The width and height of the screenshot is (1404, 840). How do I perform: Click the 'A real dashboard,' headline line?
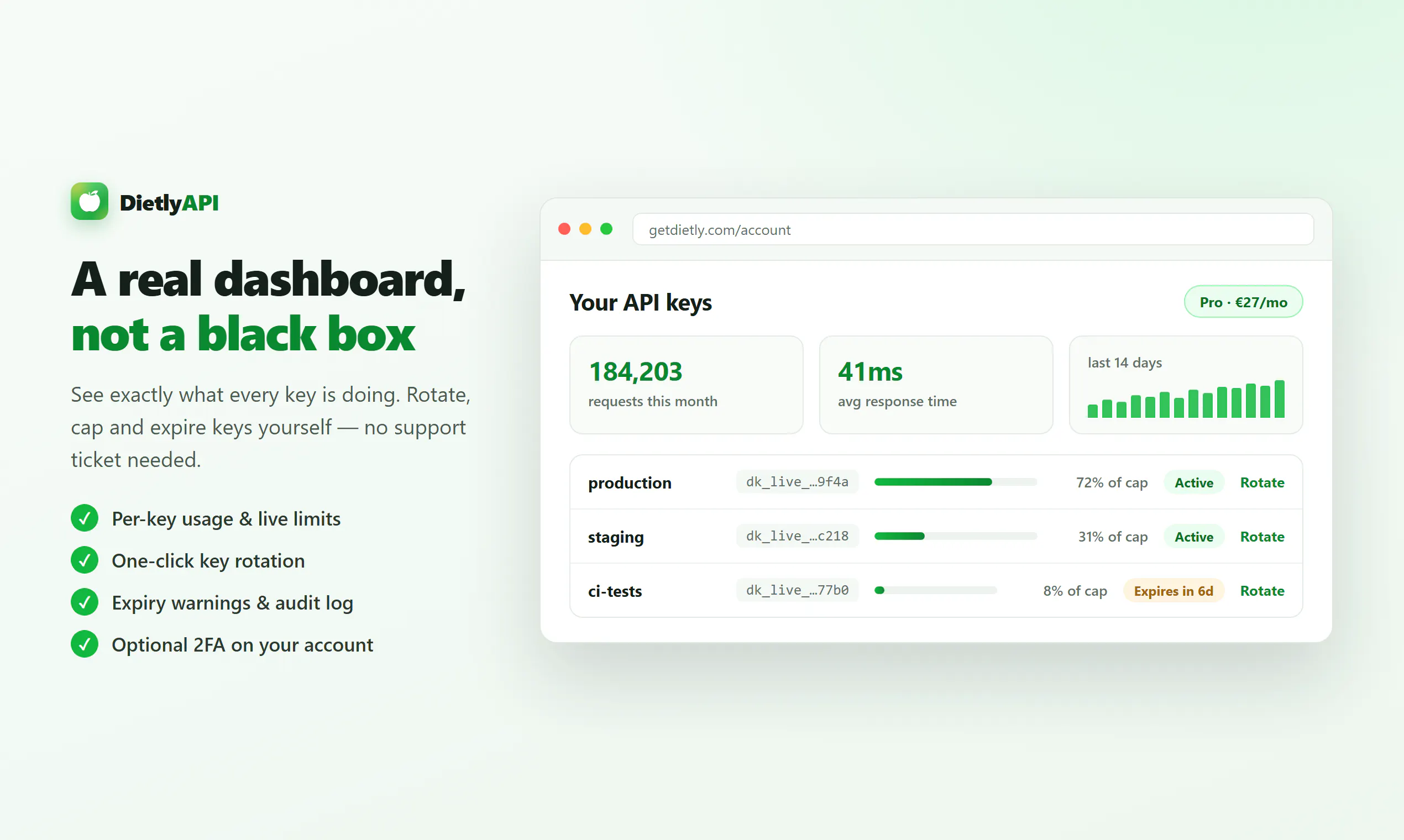(268, 280)
